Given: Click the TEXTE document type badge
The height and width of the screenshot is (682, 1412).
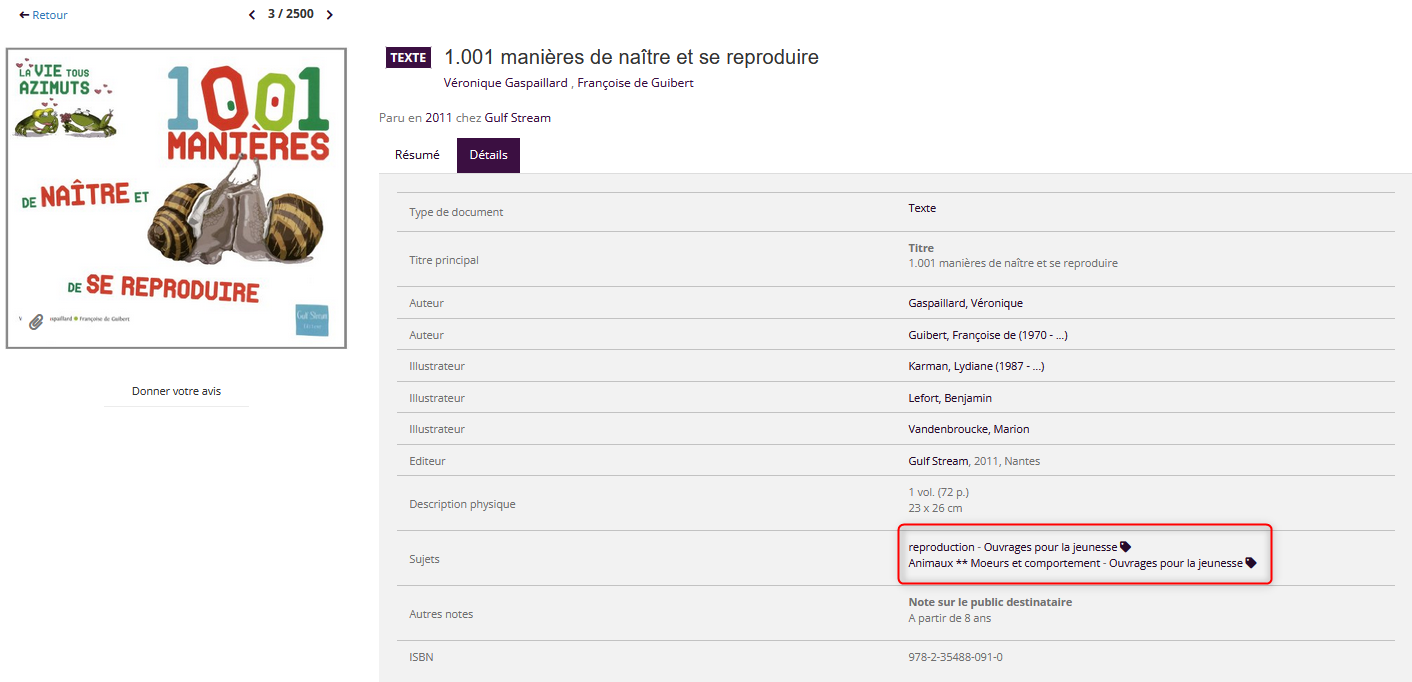Looking at the screenshot, I should (408, 58).
